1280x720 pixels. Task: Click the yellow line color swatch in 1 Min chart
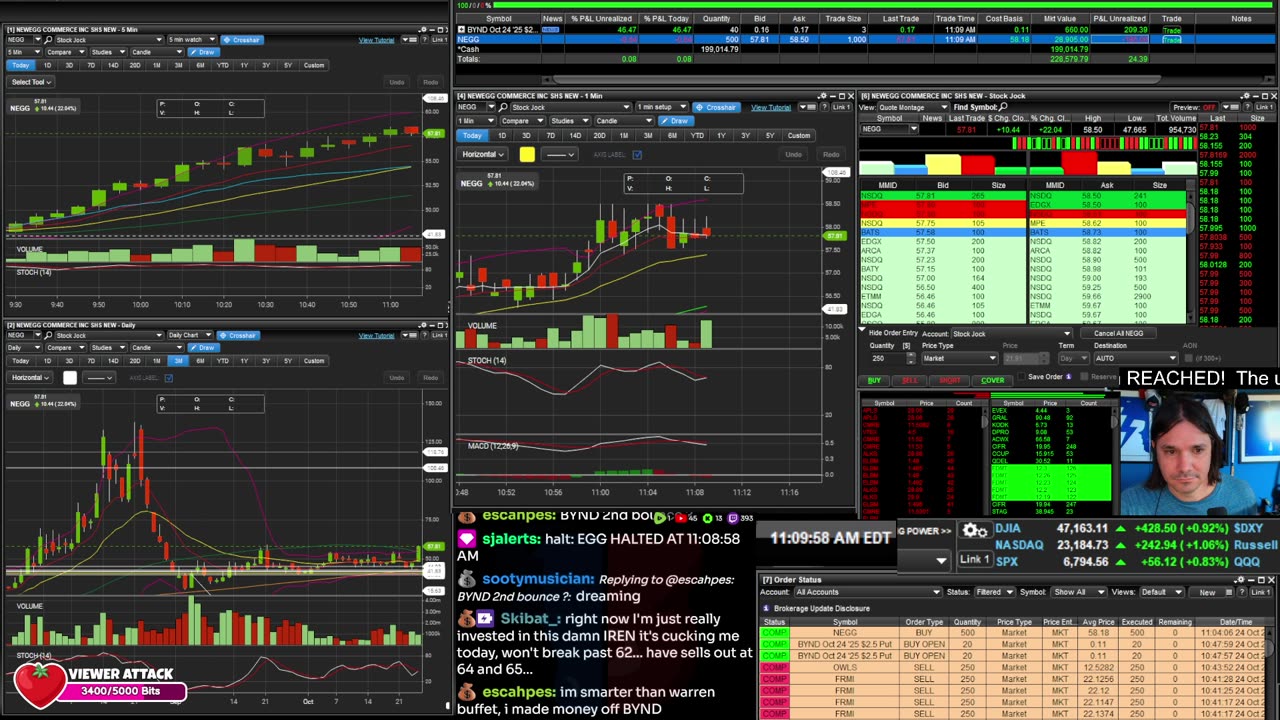(x=527, y=155)
